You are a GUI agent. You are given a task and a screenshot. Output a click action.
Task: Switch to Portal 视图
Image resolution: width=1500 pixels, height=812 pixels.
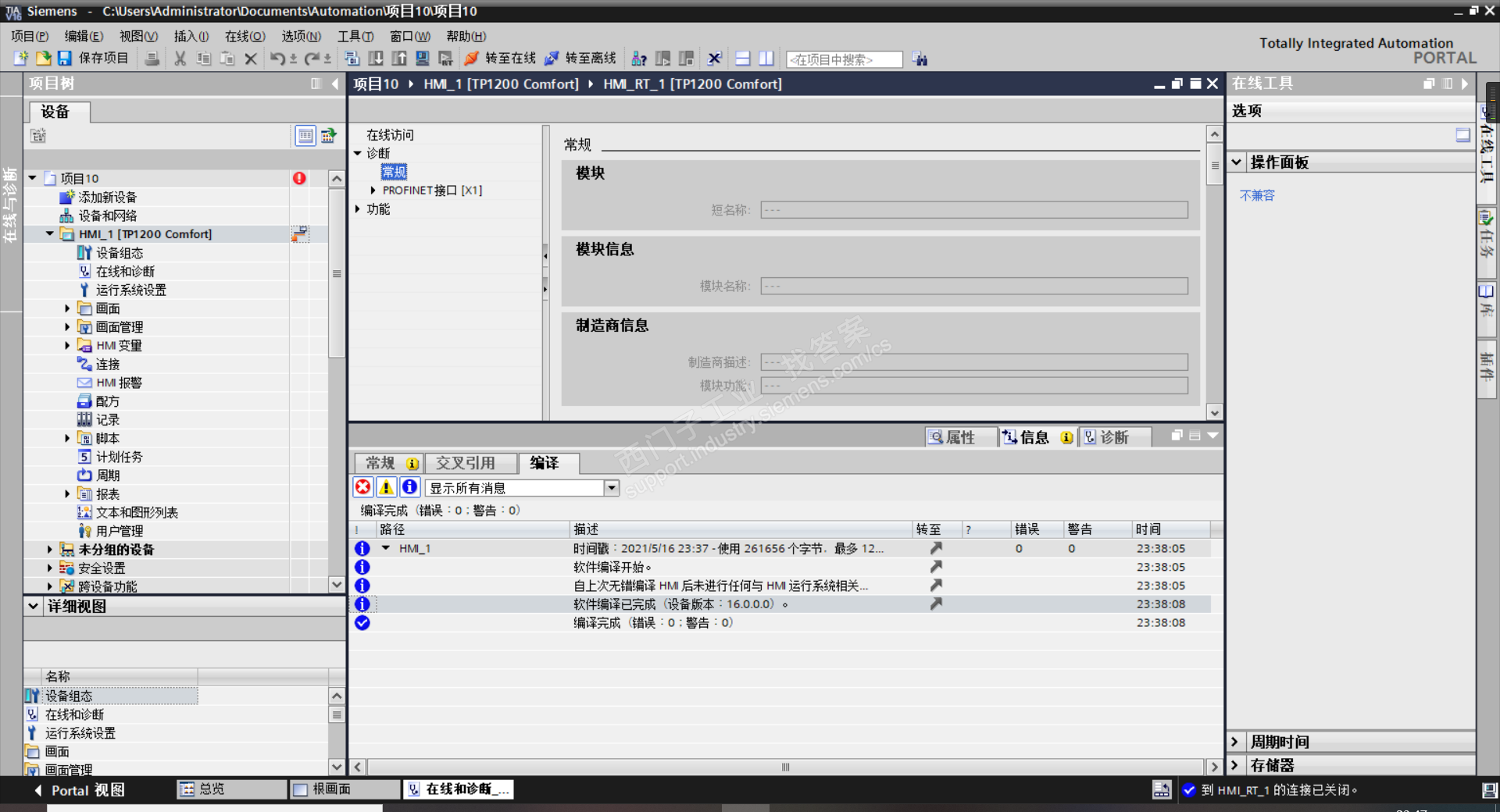[80, 790]
